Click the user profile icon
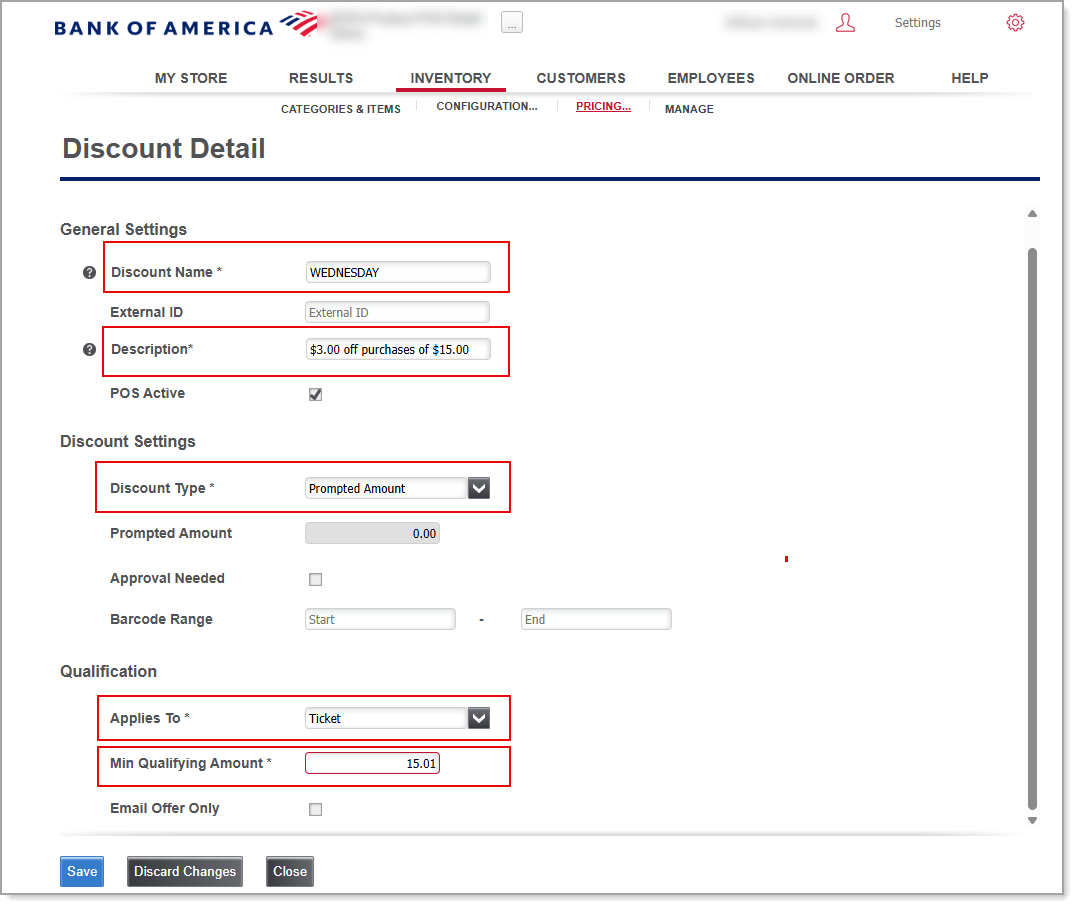The height and width of the screenshot is (907, 1076). pyautogui.click(x=845, y=22)
